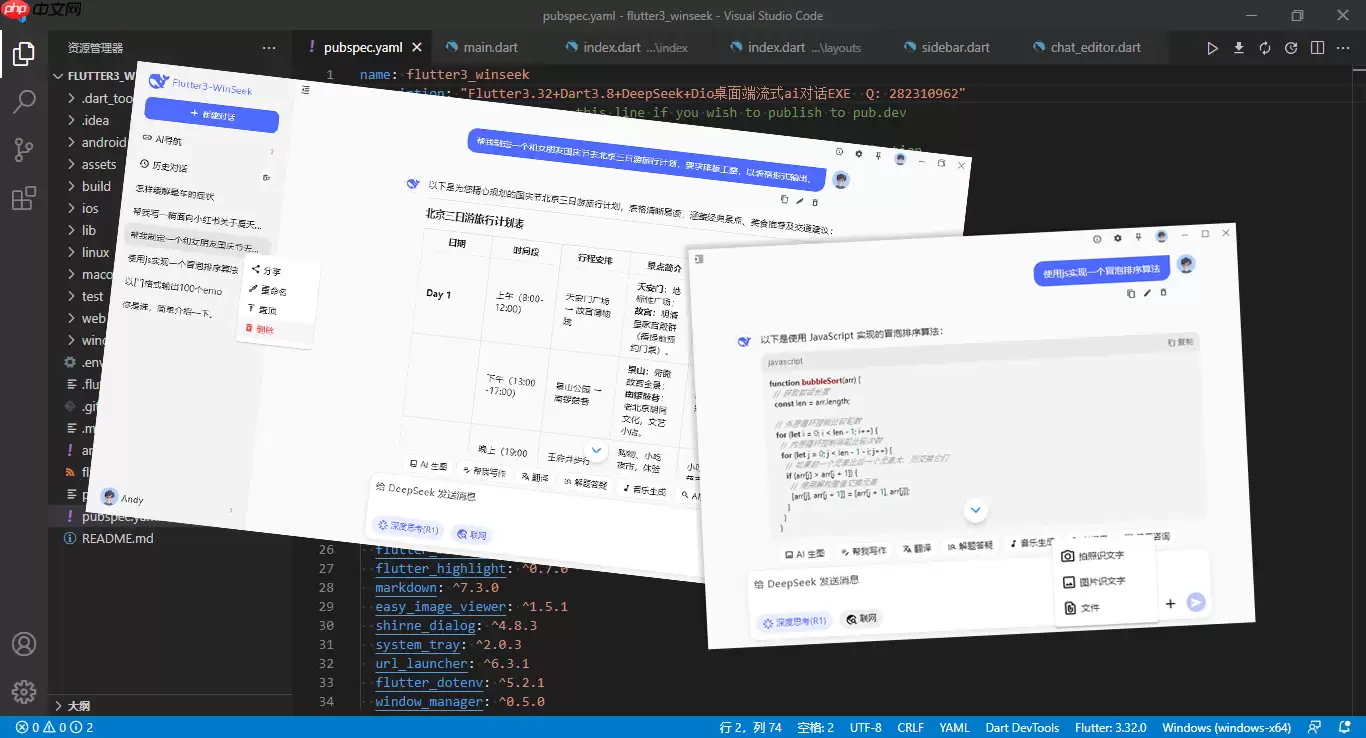This screenshot has height=738, width=1366.
Task: Click the Run button in the editor toolbar
Action: click(1211, 47)
